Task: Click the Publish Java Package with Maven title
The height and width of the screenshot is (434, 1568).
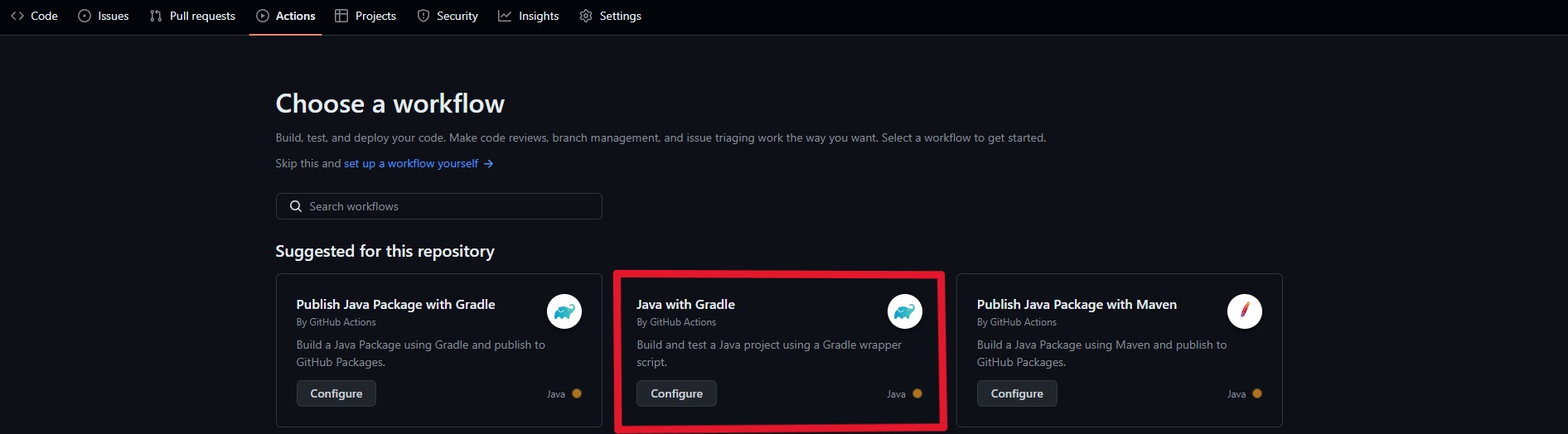Action: pos(1077,305)
